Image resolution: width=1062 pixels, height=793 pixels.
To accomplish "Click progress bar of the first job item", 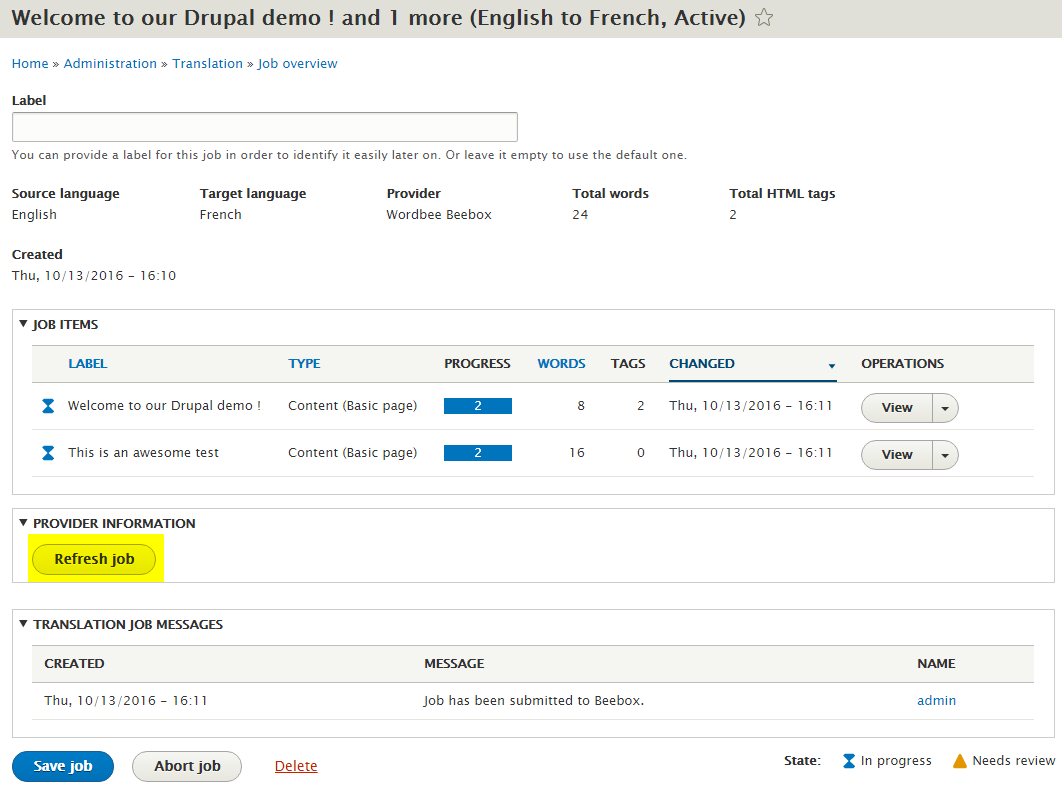I will pos(478,406).
